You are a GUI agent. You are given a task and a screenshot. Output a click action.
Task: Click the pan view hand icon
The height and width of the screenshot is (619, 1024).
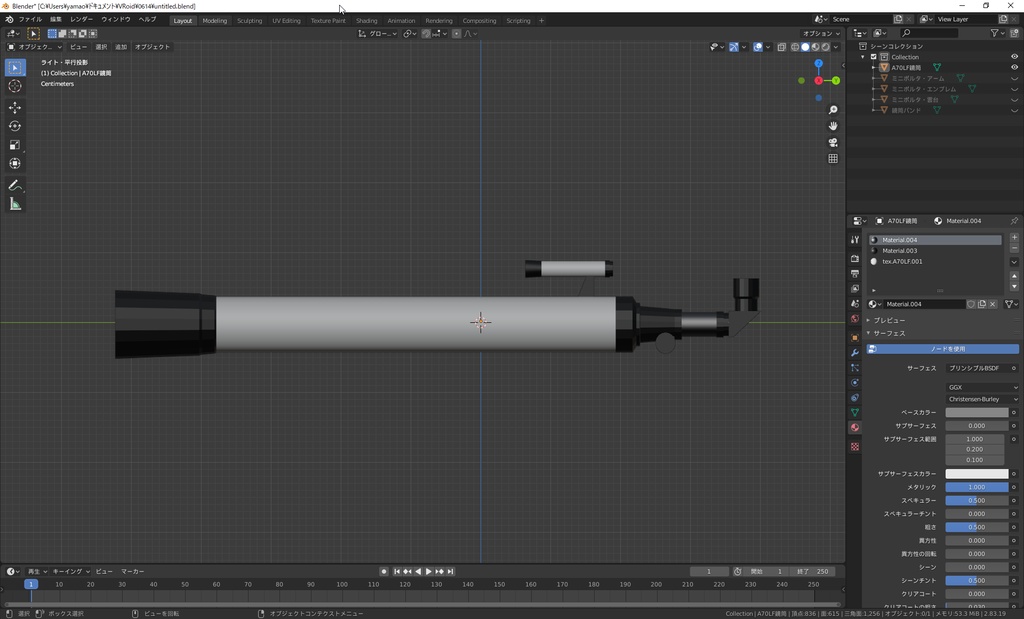(833, 126)
